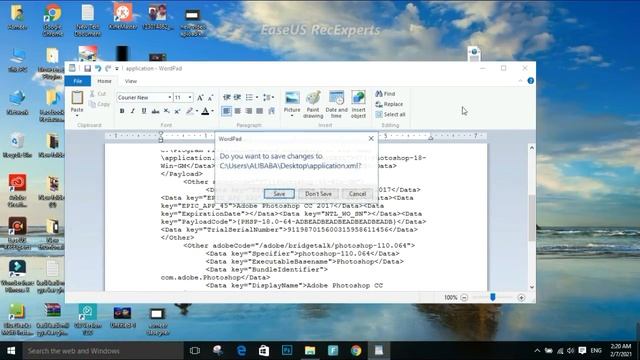Image resolution: width=640 pixels, height=360 pixels.
Task: Open Task View from the taskbar
Action: coord(195,351)
